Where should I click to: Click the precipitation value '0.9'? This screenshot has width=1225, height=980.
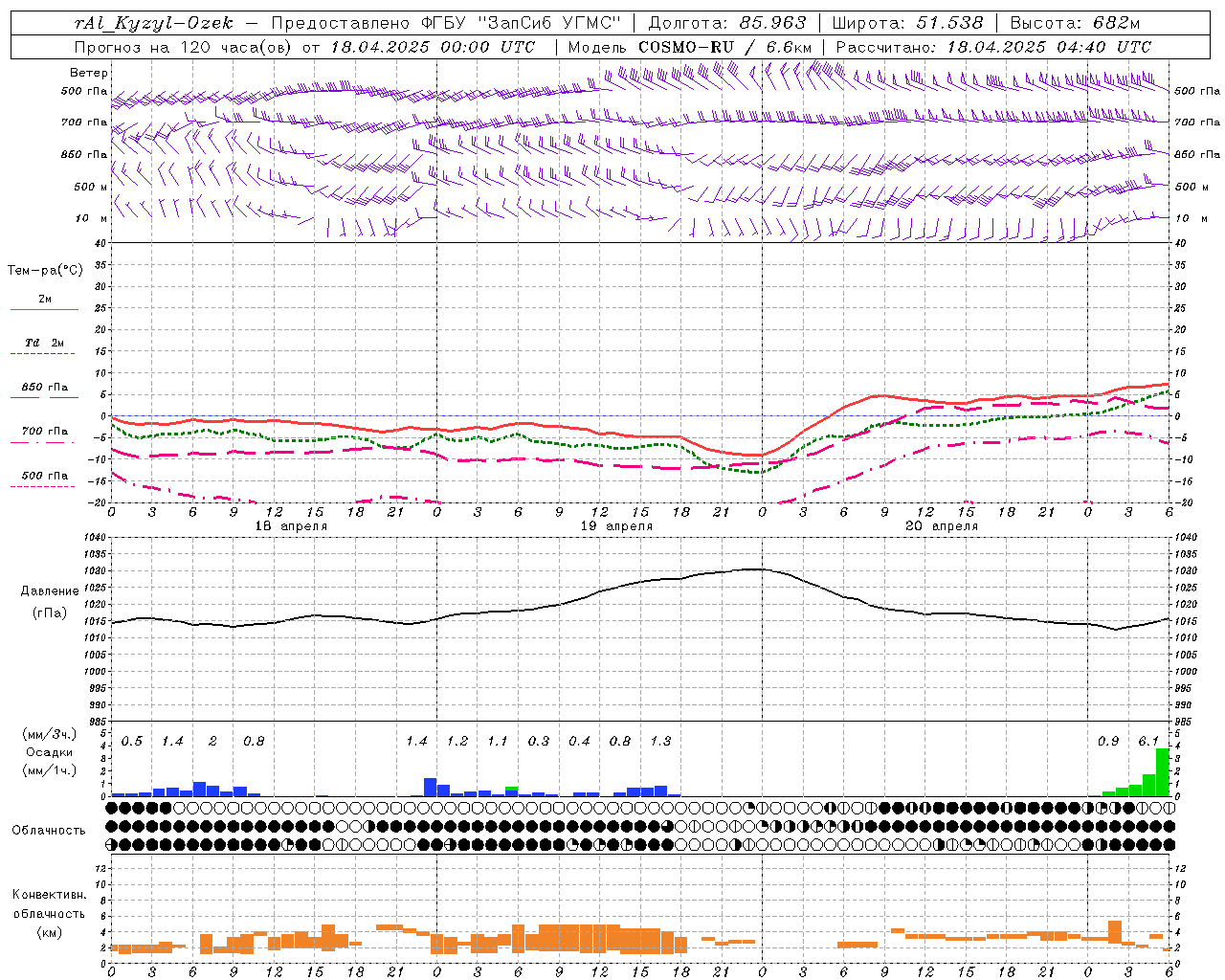pyautogui.click(x=1108, y=742)
